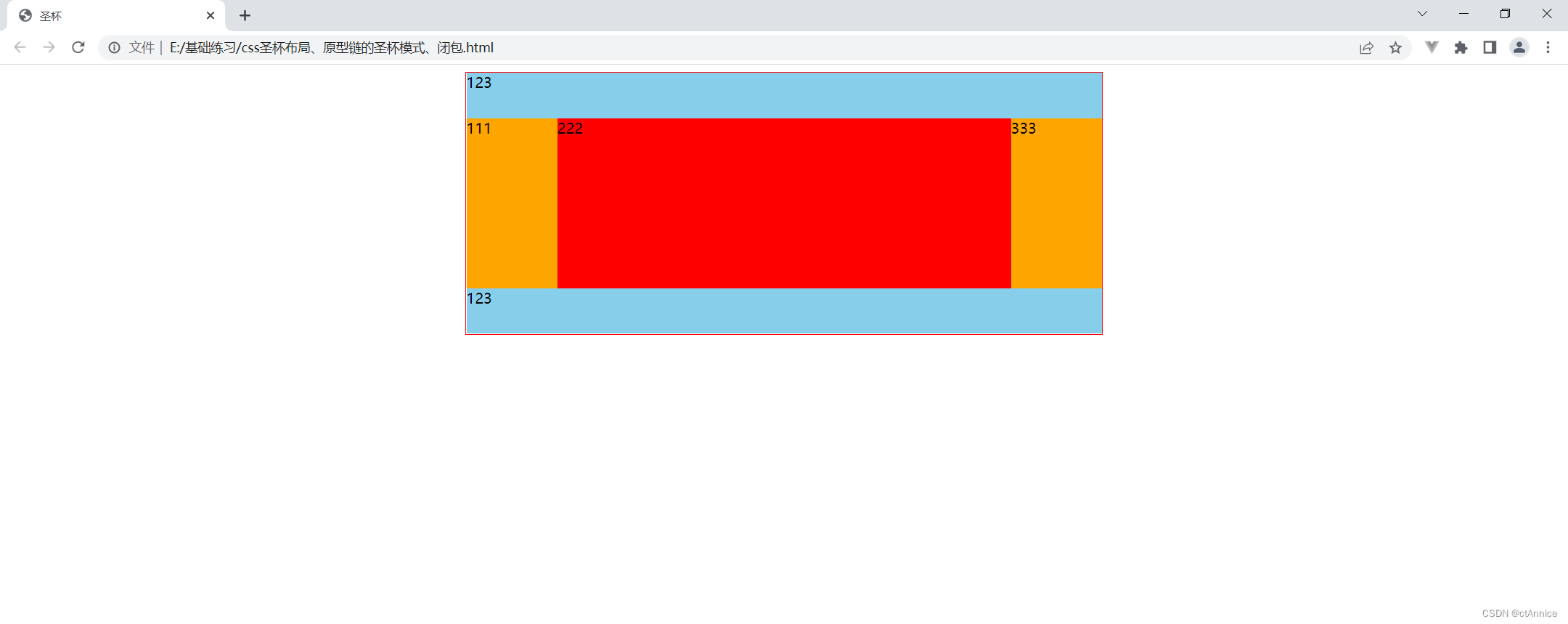
Task: Open the profile avatar menu
Action: (x=1519, y=47)
